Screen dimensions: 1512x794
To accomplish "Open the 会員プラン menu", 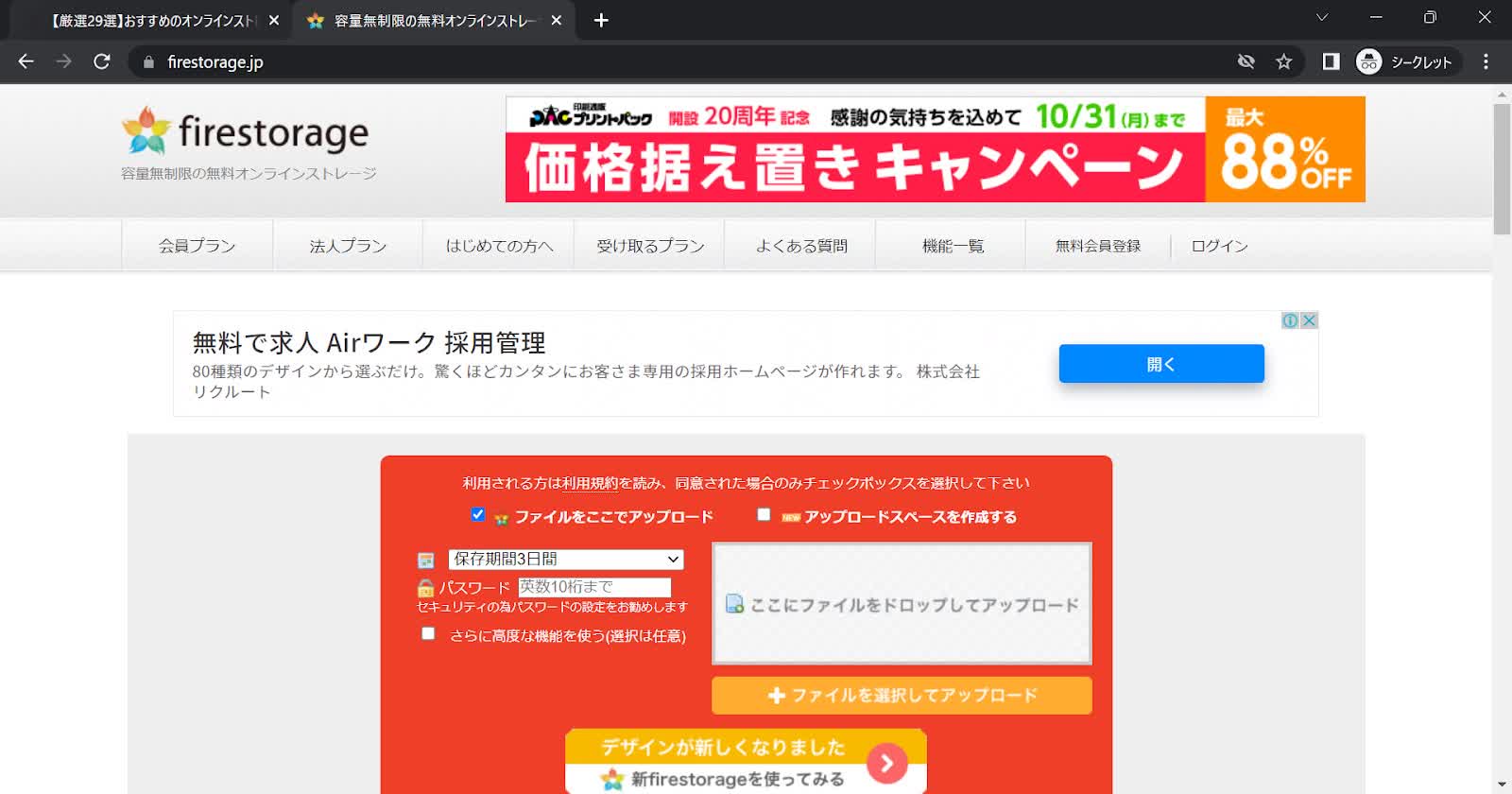I will pos(197,246).
